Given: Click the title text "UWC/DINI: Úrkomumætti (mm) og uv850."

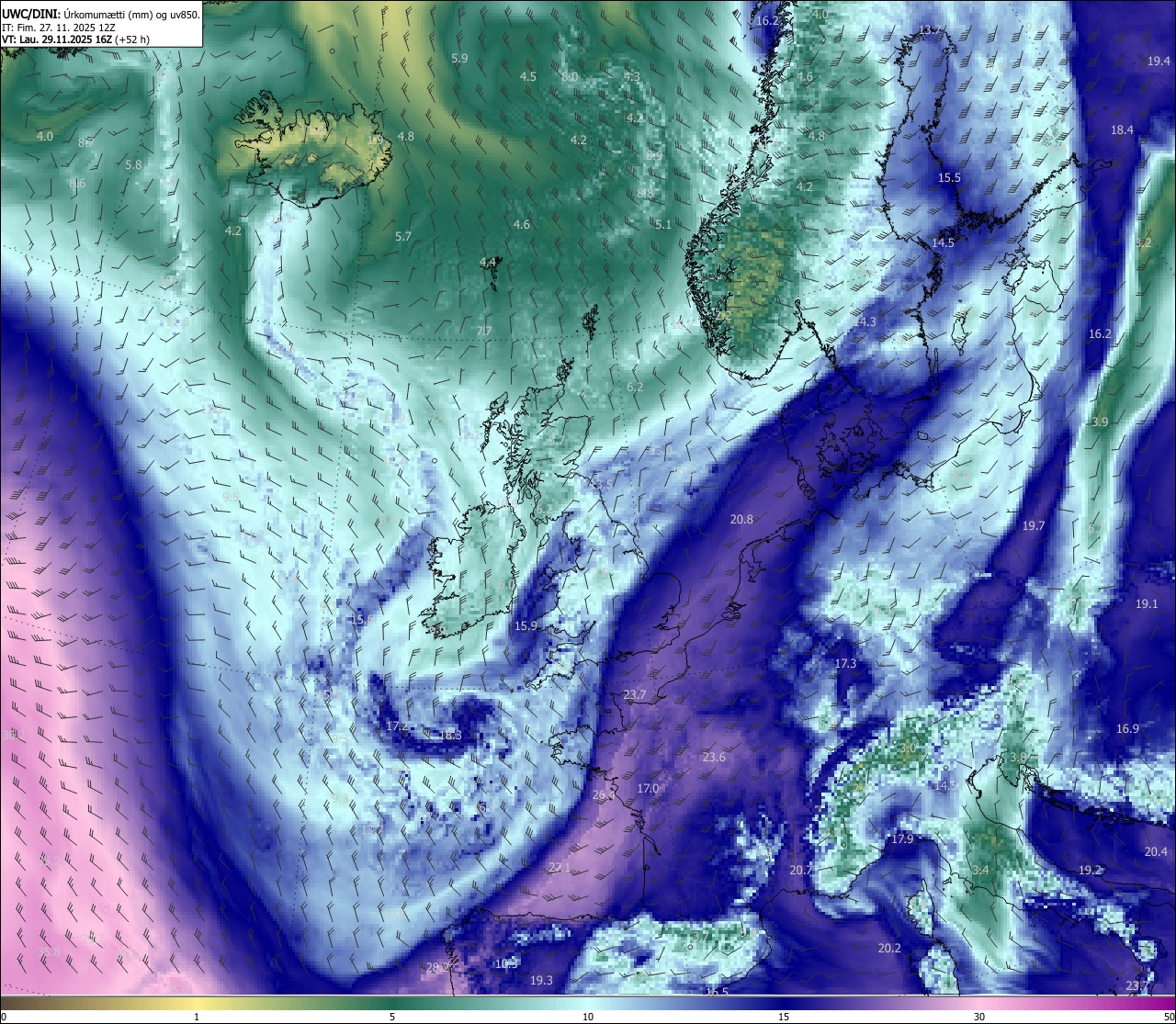Looking at the screenshot, I should coord(101,14).
